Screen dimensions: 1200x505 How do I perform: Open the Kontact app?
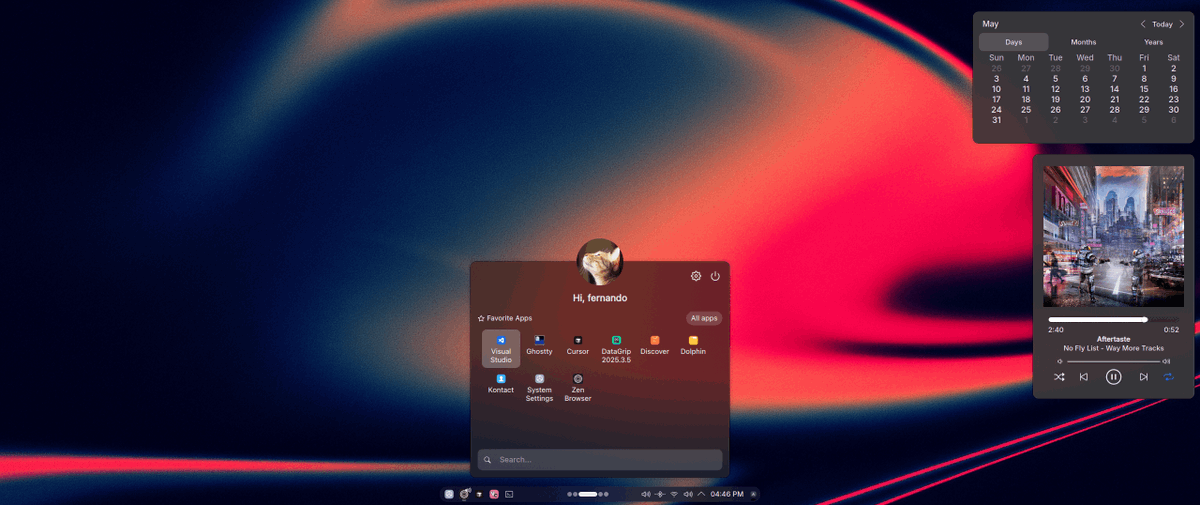(x=501, y=384)
